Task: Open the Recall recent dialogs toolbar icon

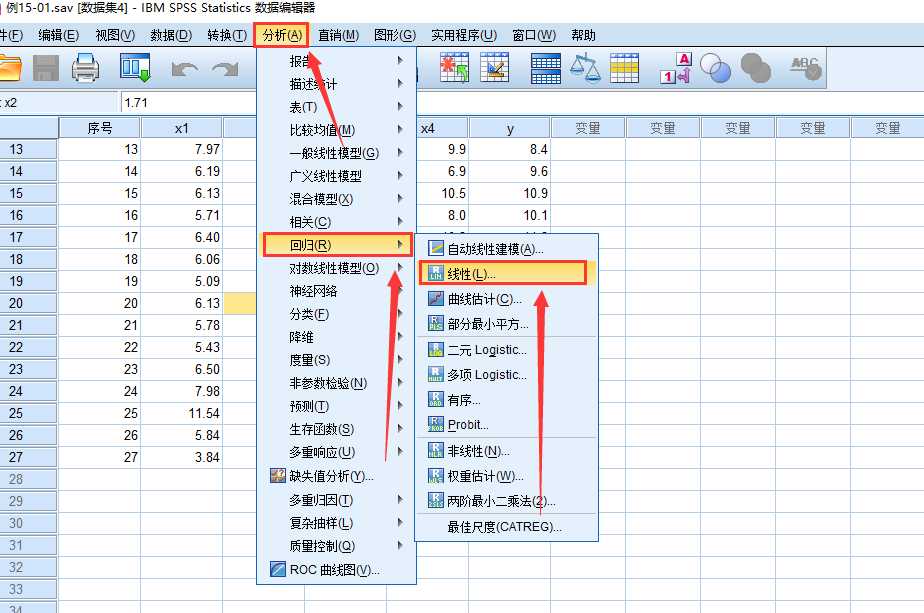Action: point(136,67)
